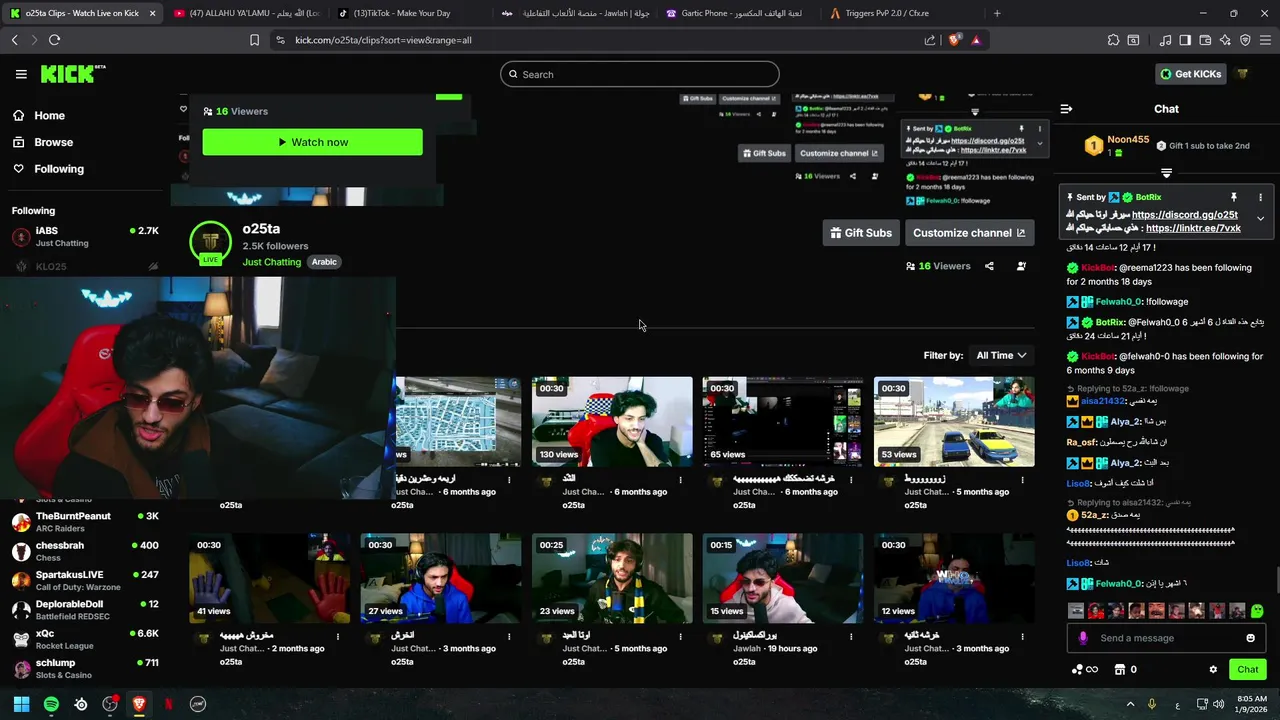Open the Kick hamburger menu
Image resolution: width=1280 pixels, height=720 pixels.
point(21,74)
